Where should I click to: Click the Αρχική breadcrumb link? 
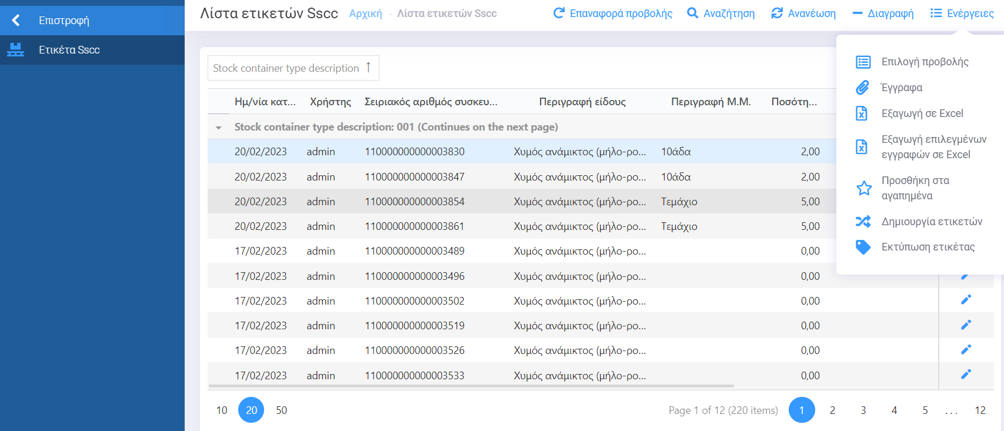tap(365, 14)
